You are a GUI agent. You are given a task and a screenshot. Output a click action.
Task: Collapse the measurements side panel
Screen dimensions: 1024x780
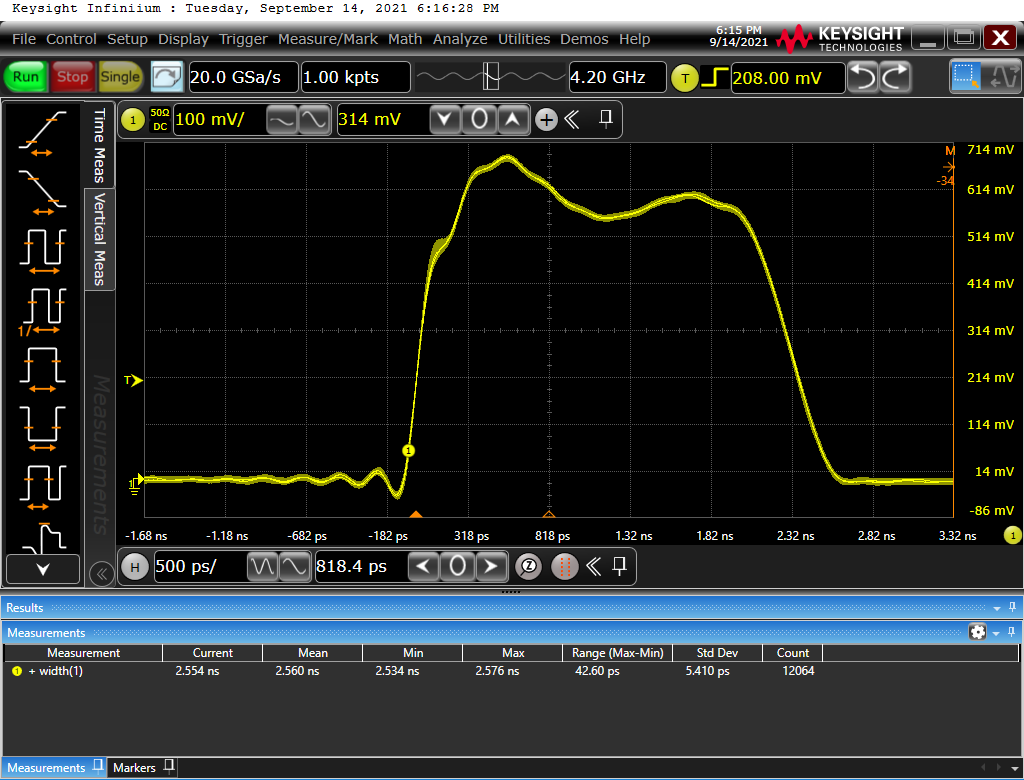click(100, 573)
